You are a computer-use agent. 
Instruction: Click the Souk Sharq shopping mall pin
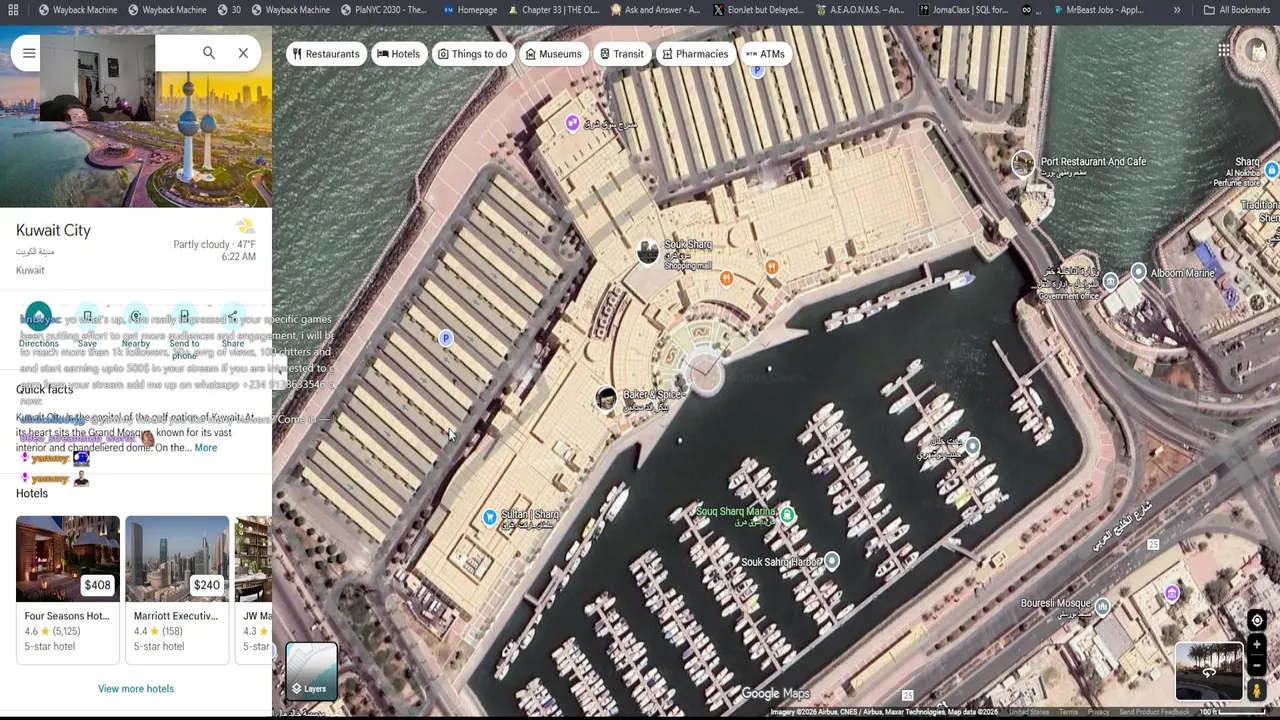coord(648,252)
